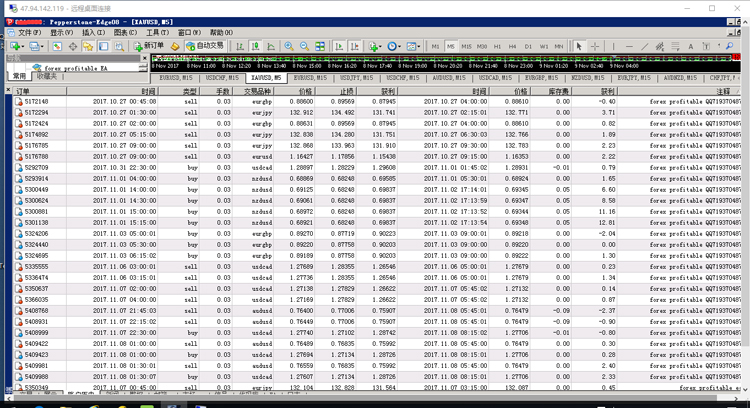Select the text label tool
750x408 pixels.
pos(706,46)
